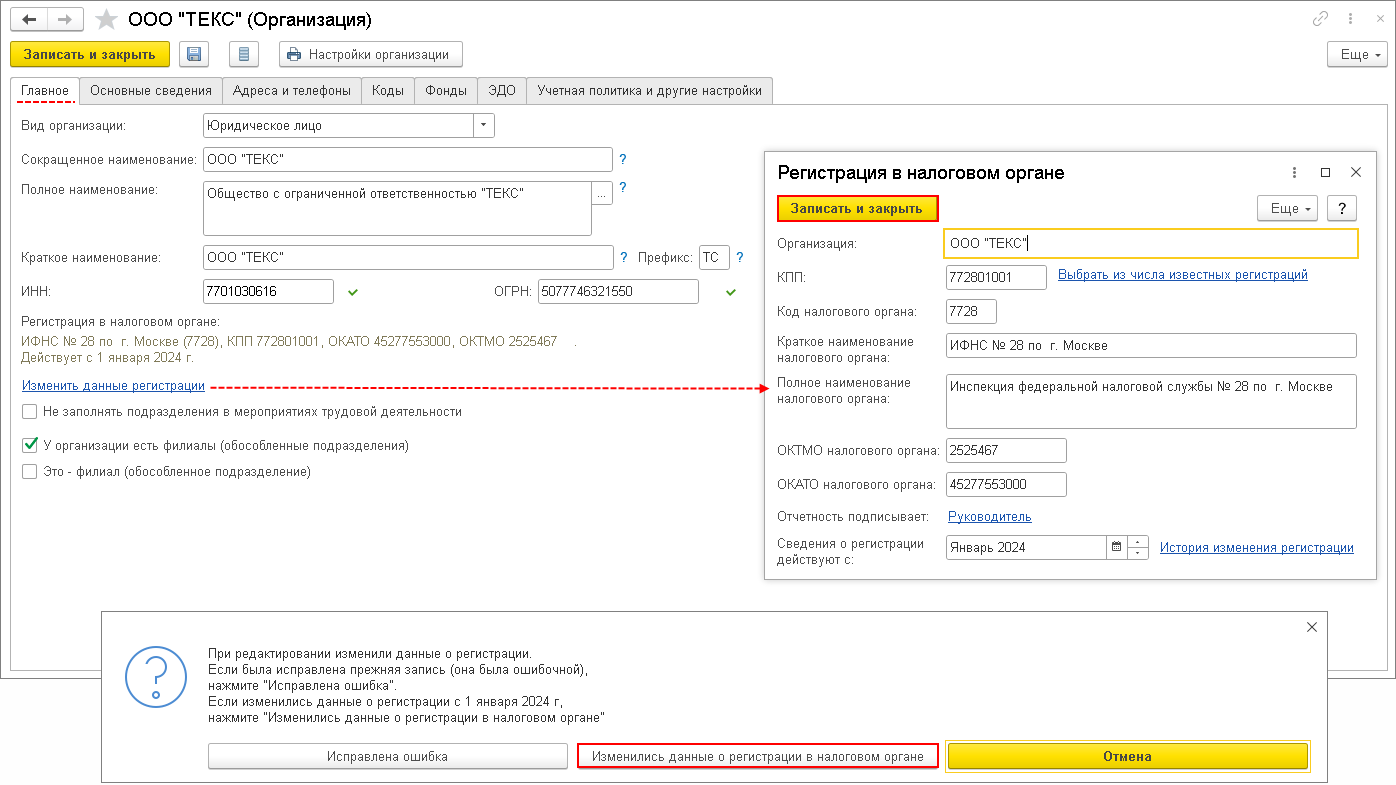Image resolution: width=1396 pixels, height=785 pixels.
Task: Navigate back with the left arrow button
Action: [29, 19]
